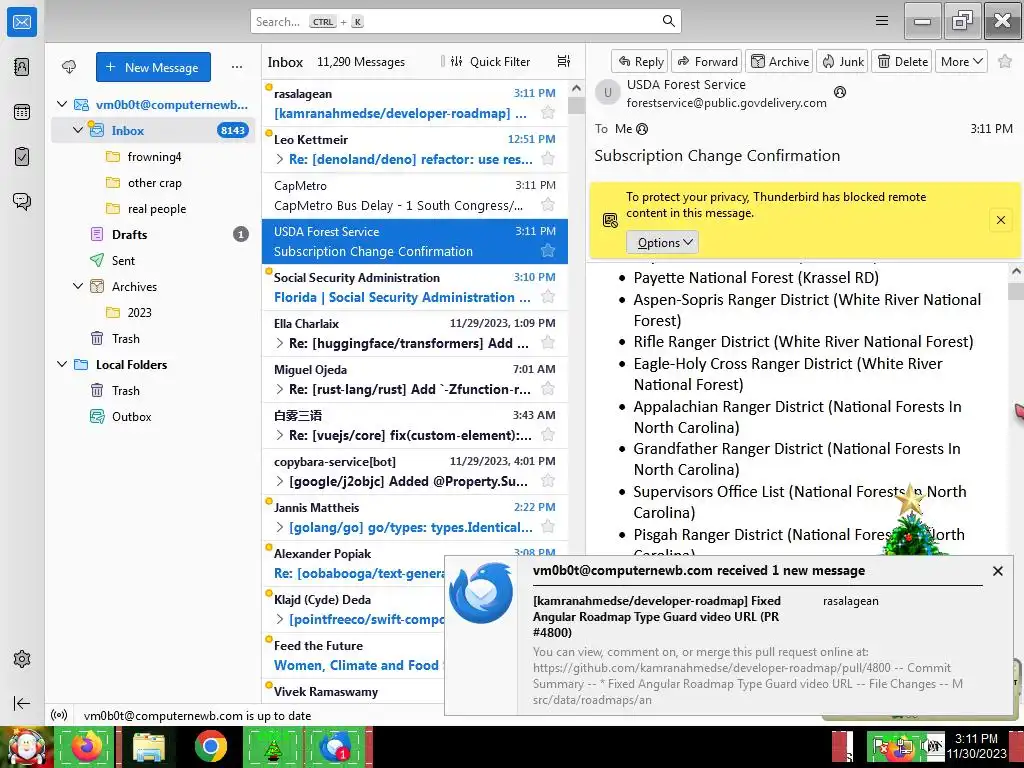Close the new message notification popup
Image resolution: width=1024 pixels, height=768 pixels.
coord(997,571)
